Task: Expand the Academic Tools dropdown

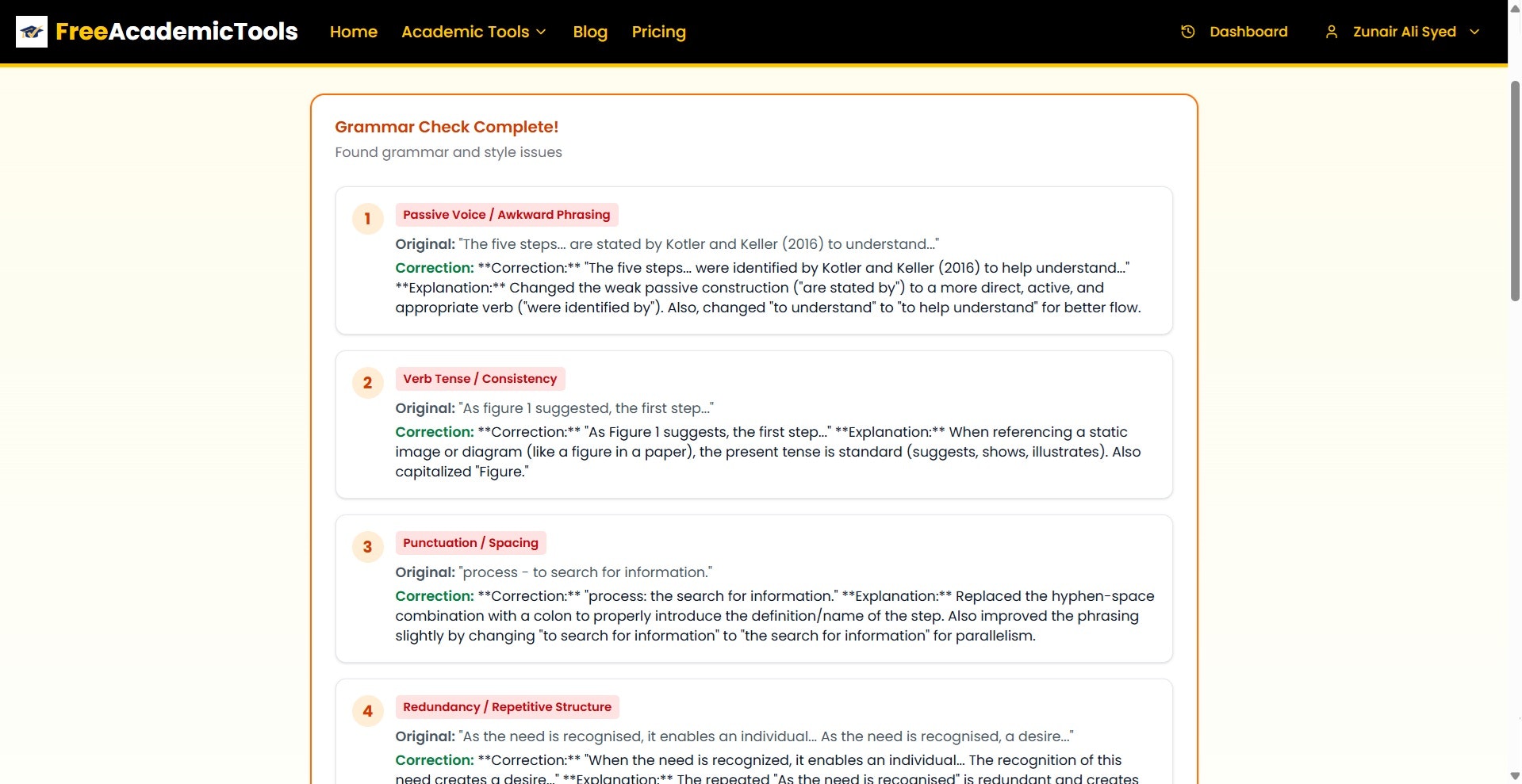Action: coord(473,32)
